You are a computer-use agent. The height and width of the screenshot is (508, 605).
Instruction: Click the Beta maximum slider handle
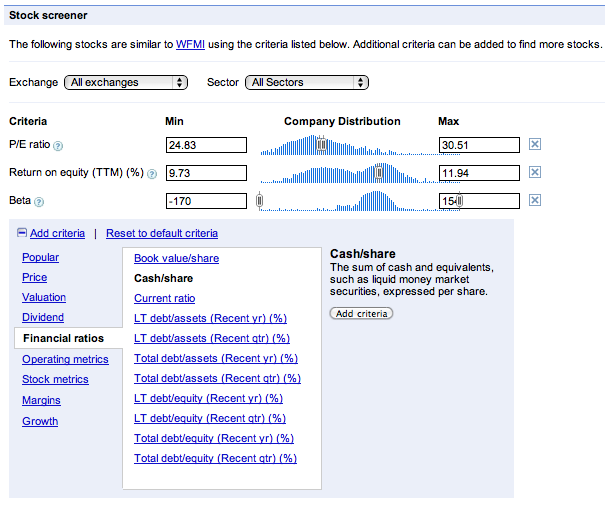tap(459, 201)
